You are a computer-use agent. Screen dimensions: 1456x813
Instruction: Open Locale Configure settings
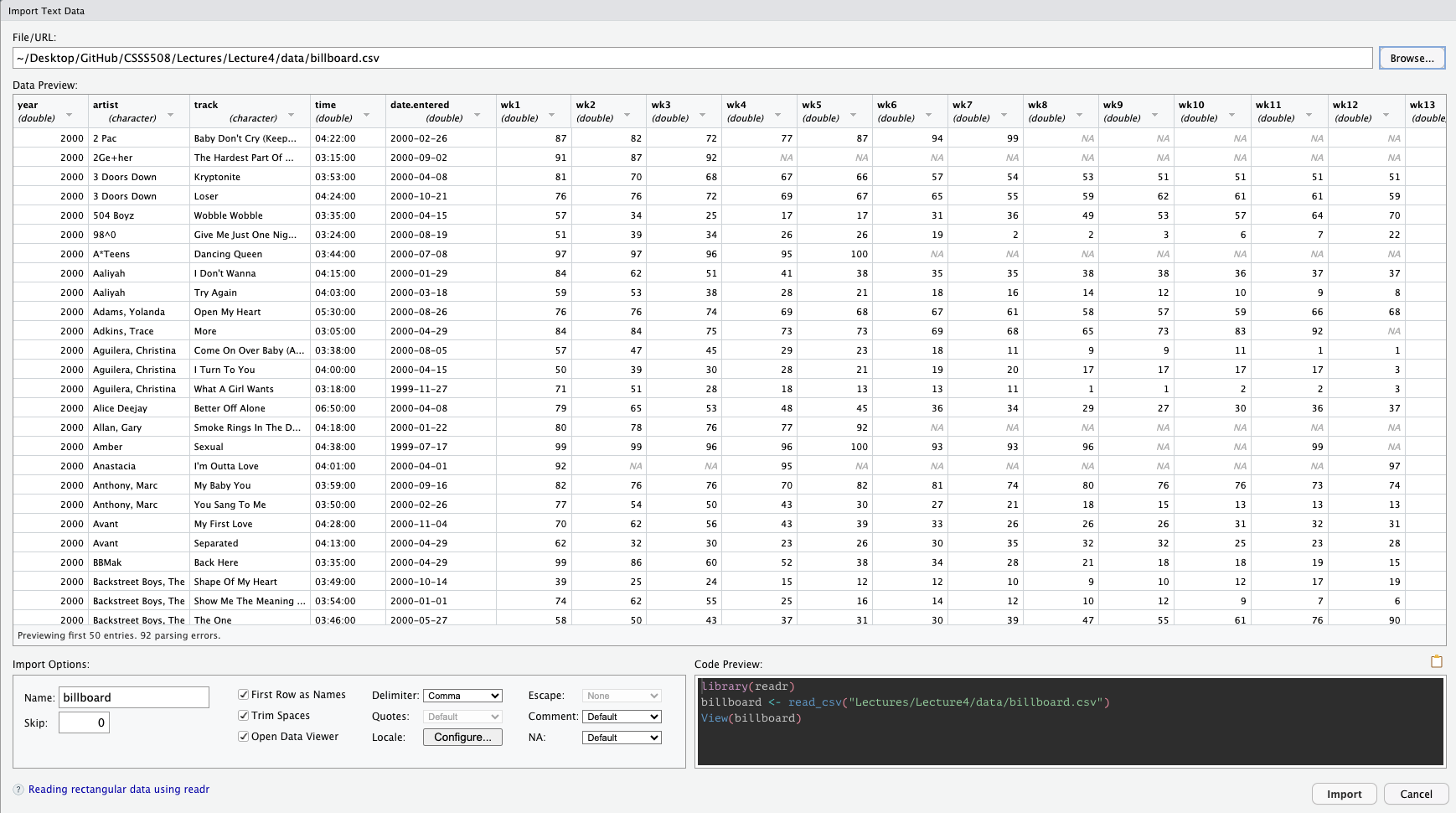click(462, 737)
